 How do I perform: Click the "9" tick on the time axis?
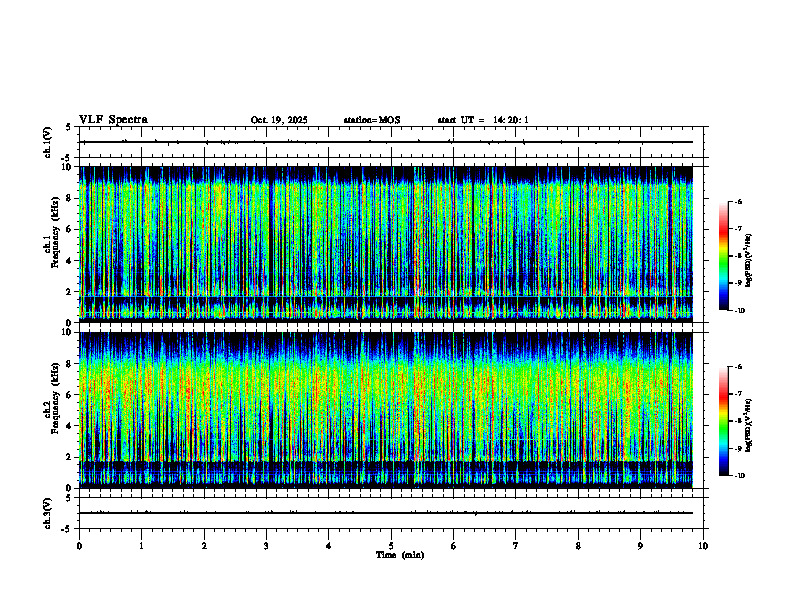coord(640,546)
